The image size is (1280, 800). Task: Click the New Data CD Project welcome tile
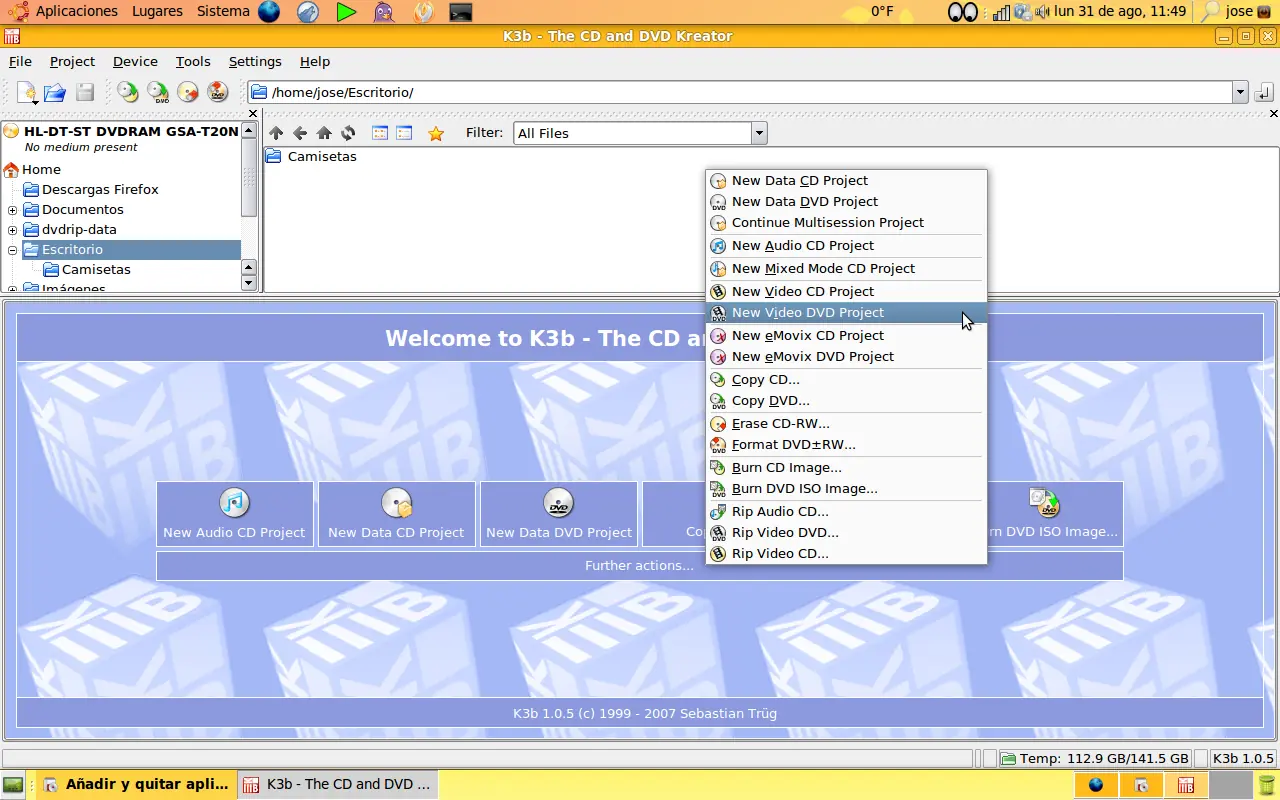tap(397, 514)
